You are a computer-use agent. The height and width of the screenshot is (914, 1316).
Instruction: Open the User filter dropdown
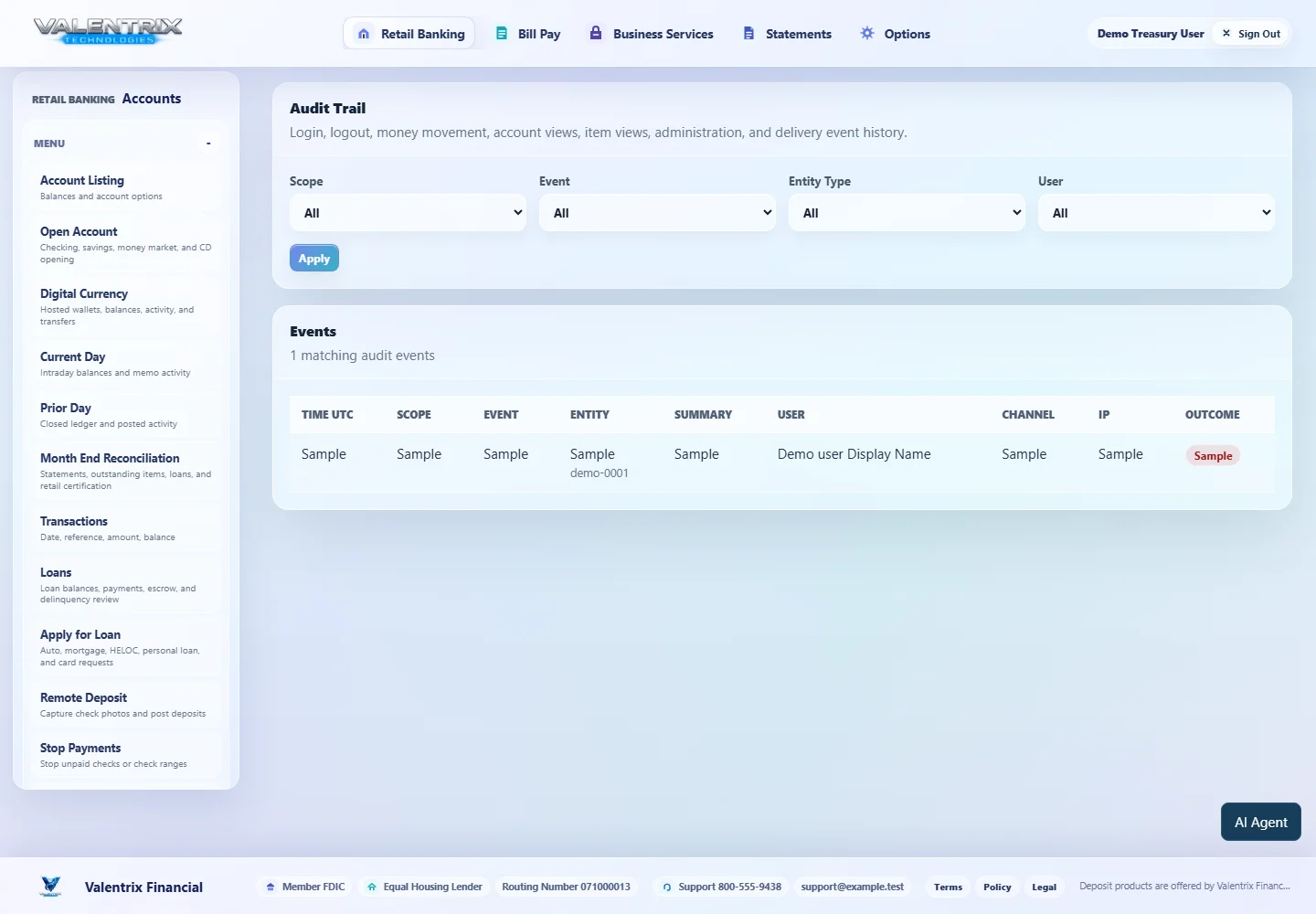pyautogui.click(x=1156, y=213)
